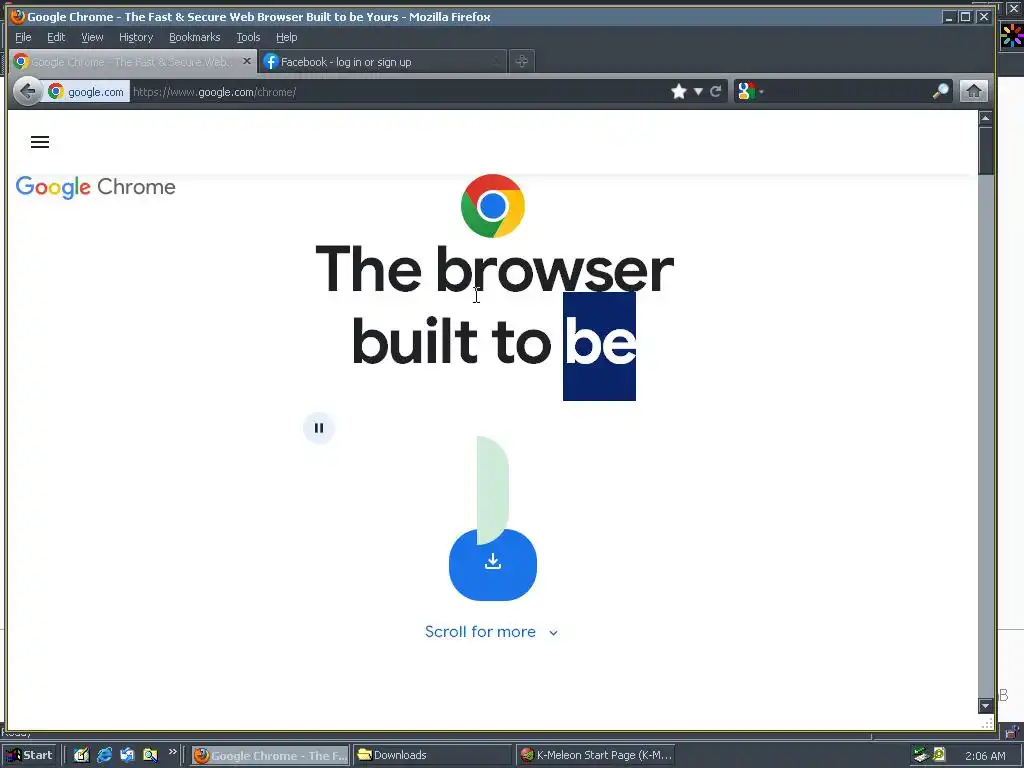Open the Windows Start menu
Image resolution: width=1024 pixels, height=768 pixels.
(29, 755)
